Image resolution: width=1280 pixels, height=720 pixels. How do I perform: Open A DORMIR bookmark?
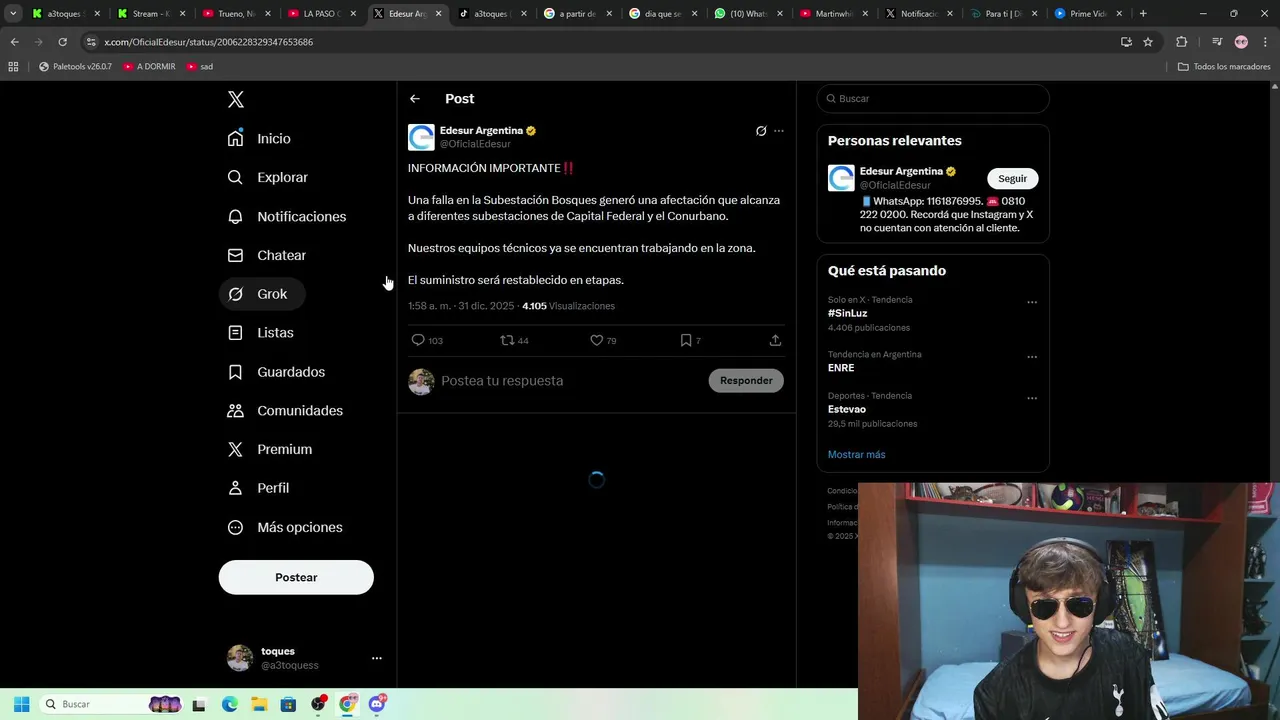click(x=149, y=67)
